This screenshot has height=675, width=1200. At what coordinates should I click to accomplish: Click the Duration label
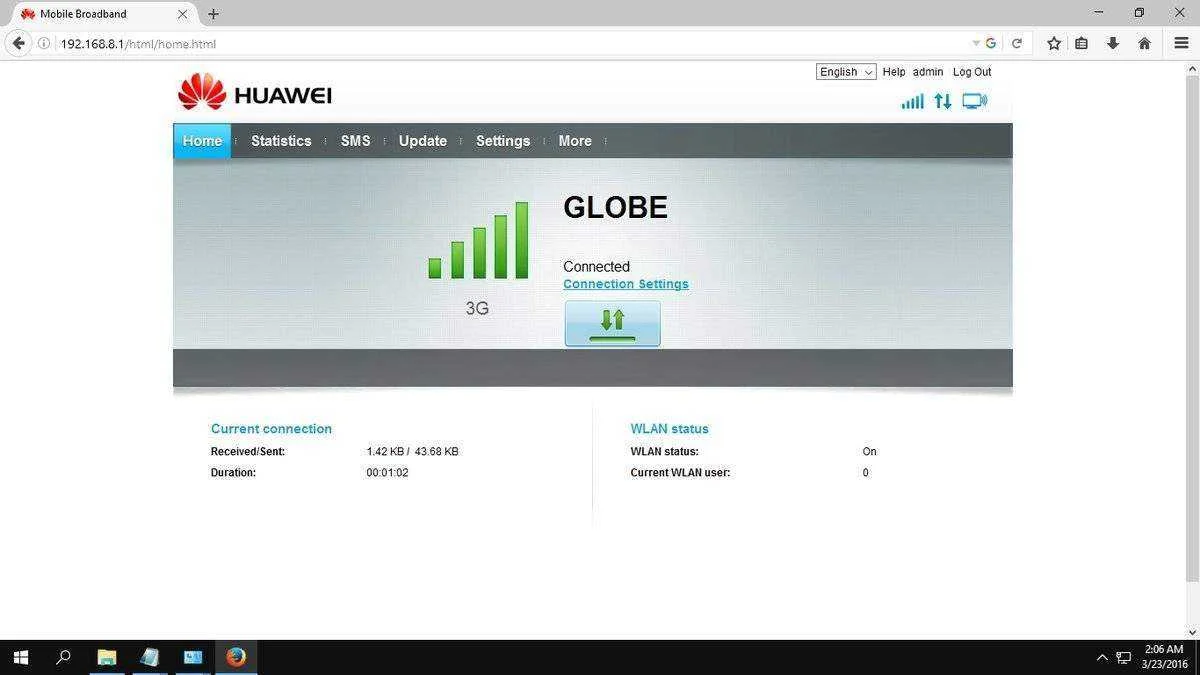point(233,473)
